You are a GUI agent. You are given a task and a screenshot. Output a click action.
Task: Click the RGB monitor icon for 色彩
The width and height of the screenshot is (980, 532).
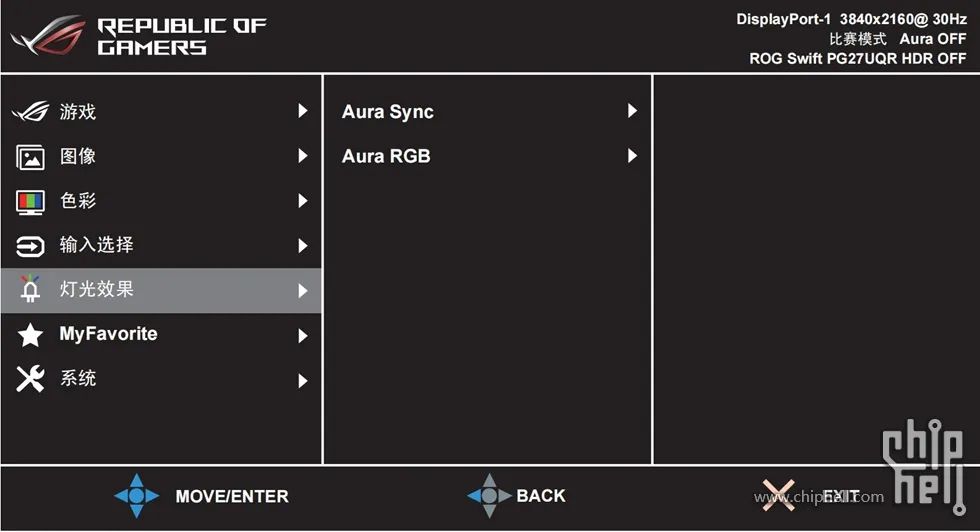30,202
